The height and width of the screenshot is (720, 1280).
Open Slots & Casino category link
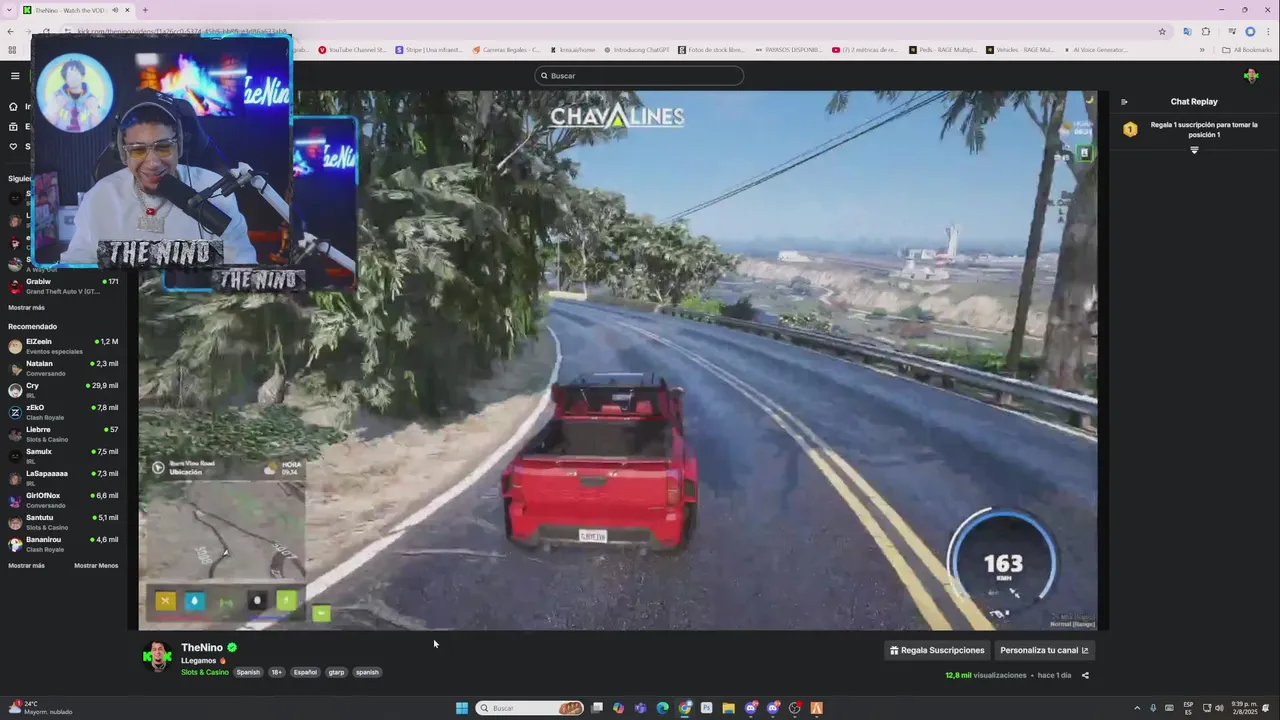(205, 672)
